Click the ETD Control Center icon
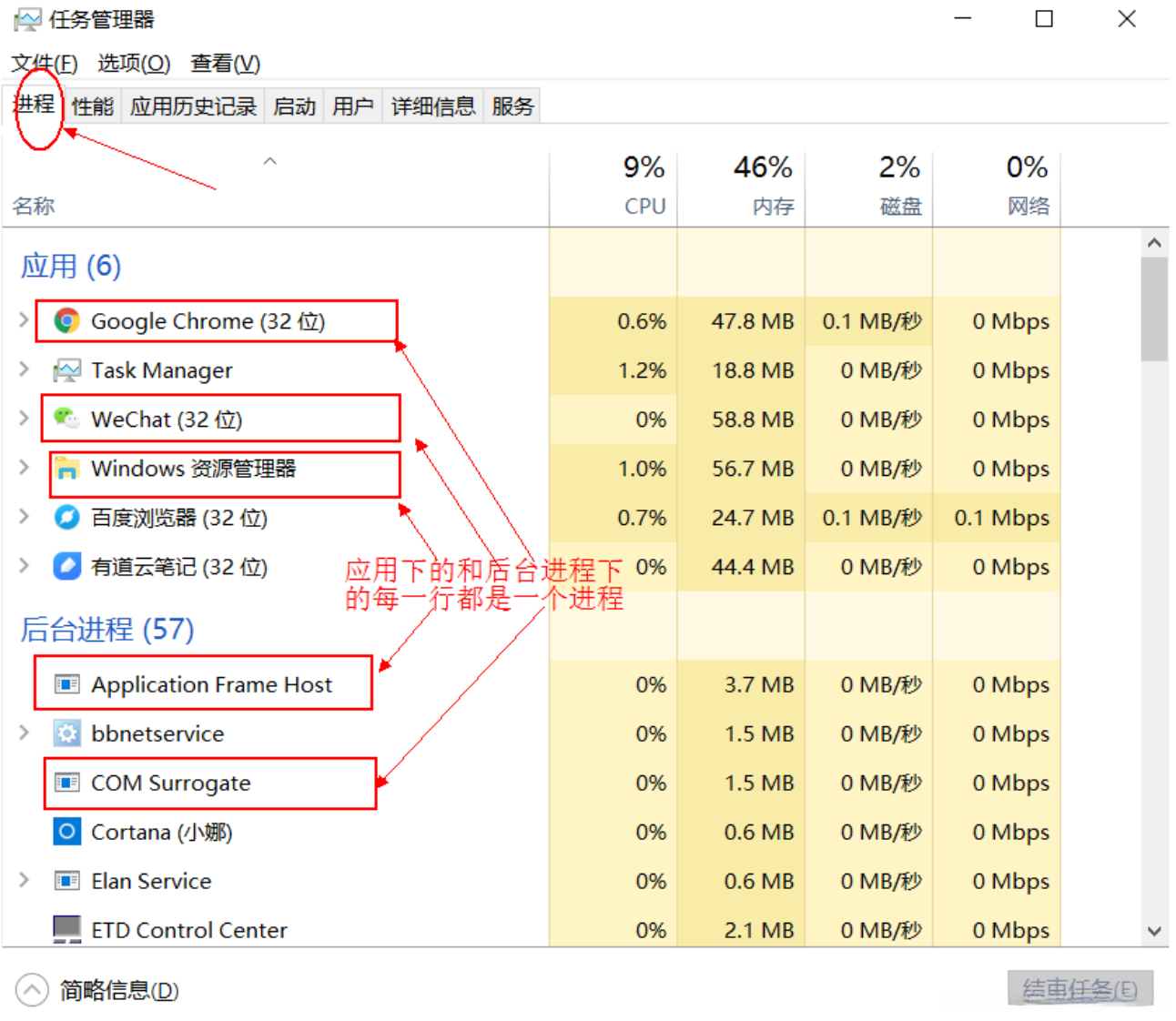1176x1021 pixels. [66, 929]
